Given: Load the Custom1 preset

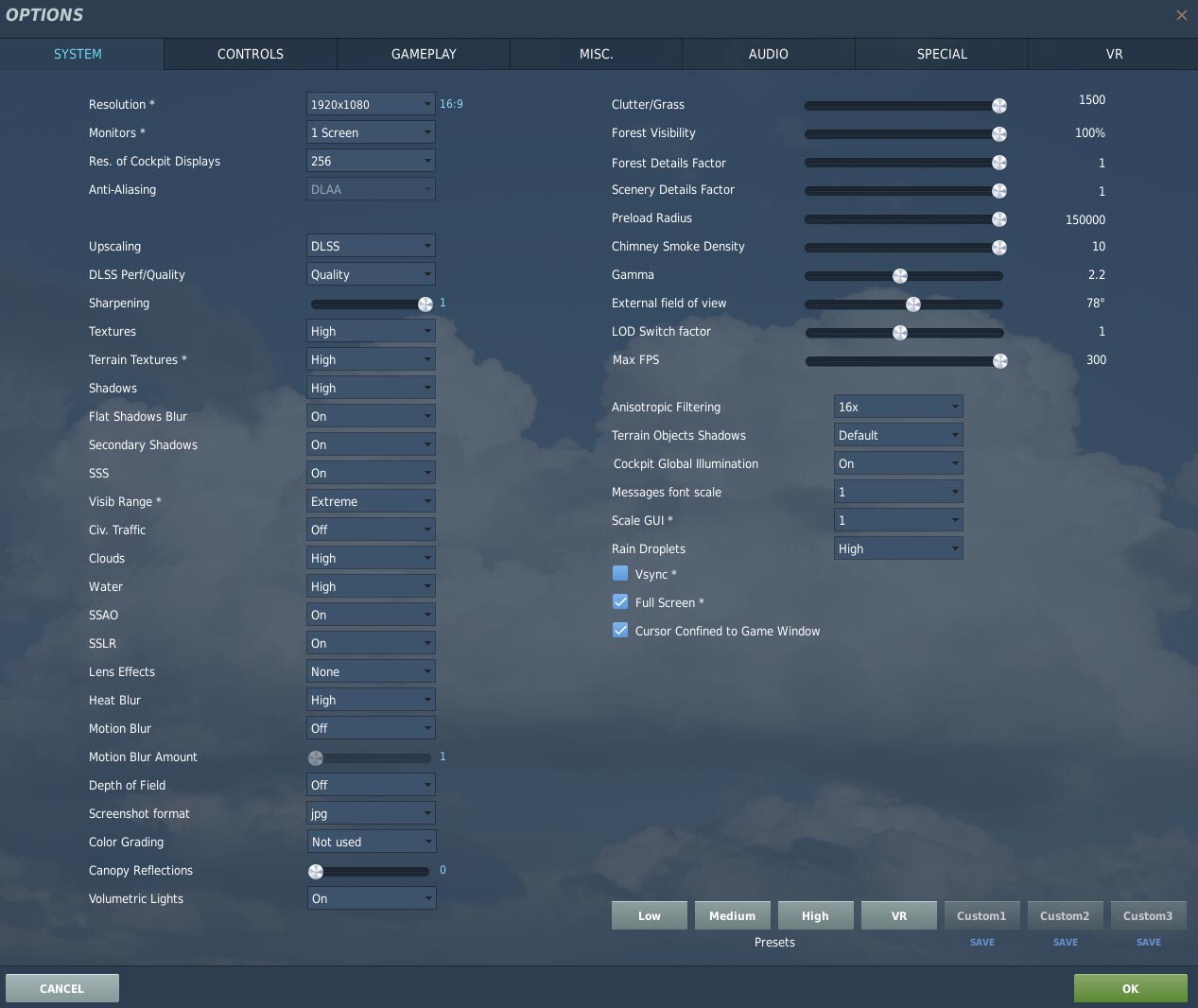Looking at the screenshot, I should 981,915.
